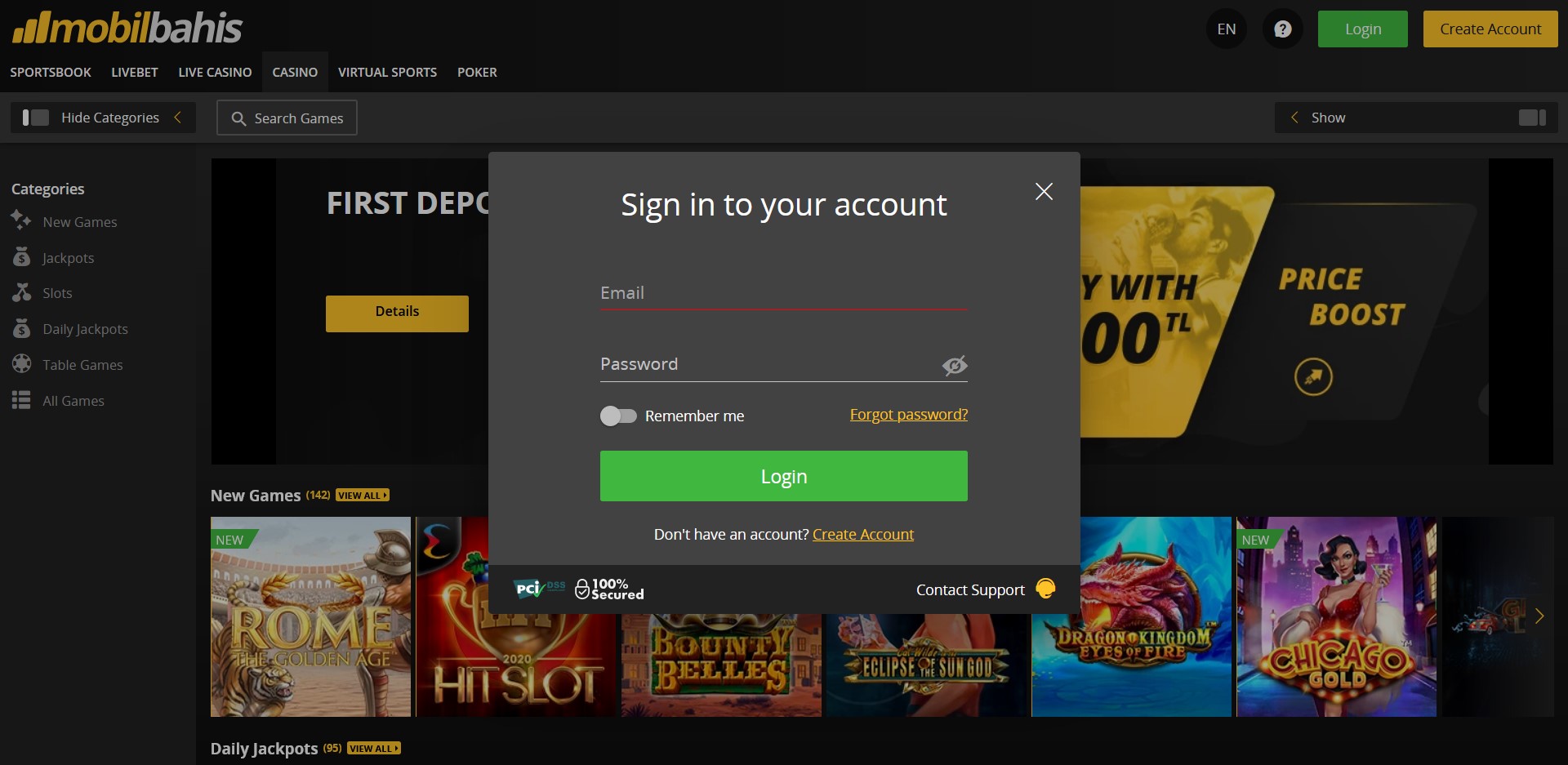
Task: Open the SPORTSBOOK menu
Action: click(51, 72)
